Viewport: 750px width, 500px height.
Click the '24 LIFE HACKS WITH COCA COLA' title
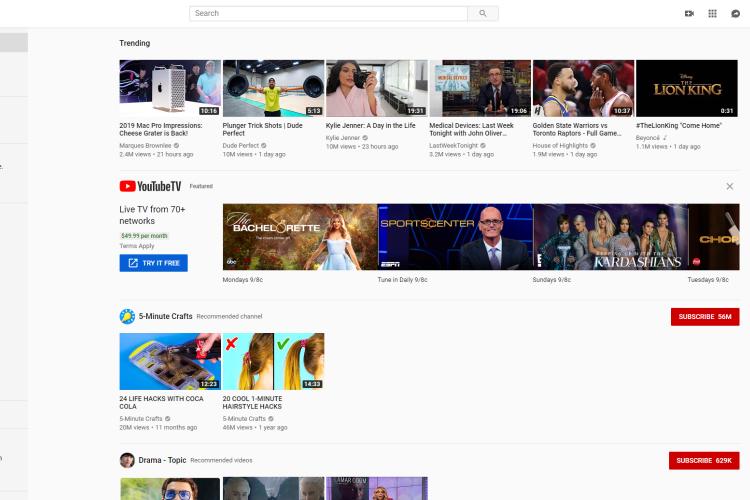coord(161,402)
